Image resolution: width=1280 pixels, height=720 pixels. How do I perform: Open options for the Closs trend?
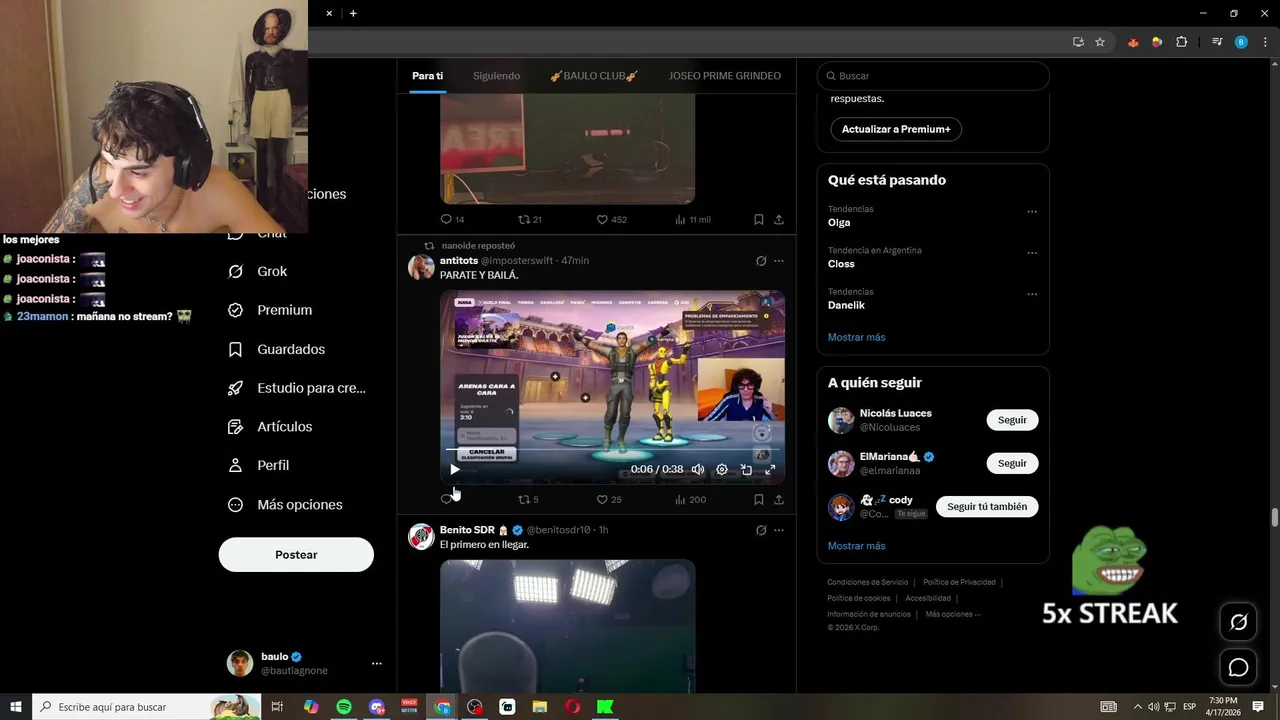point(1032,253)
